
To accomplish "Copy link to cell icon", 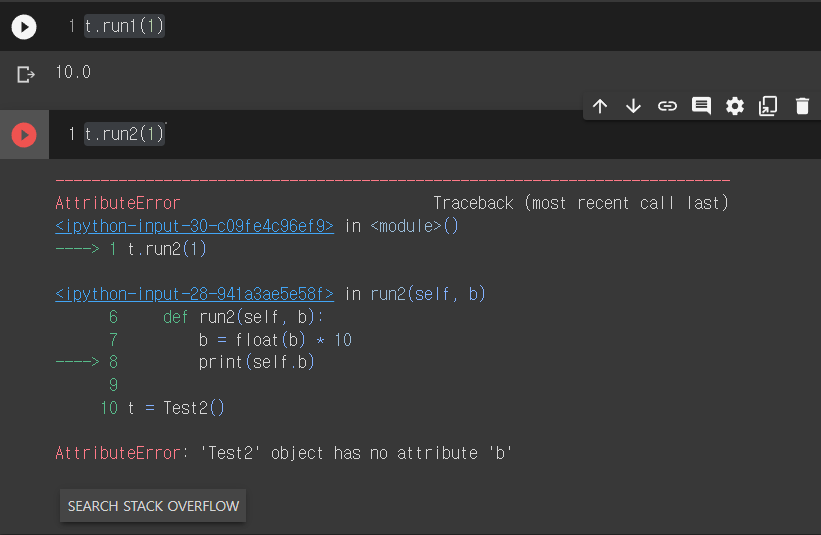I will [667, 106].
